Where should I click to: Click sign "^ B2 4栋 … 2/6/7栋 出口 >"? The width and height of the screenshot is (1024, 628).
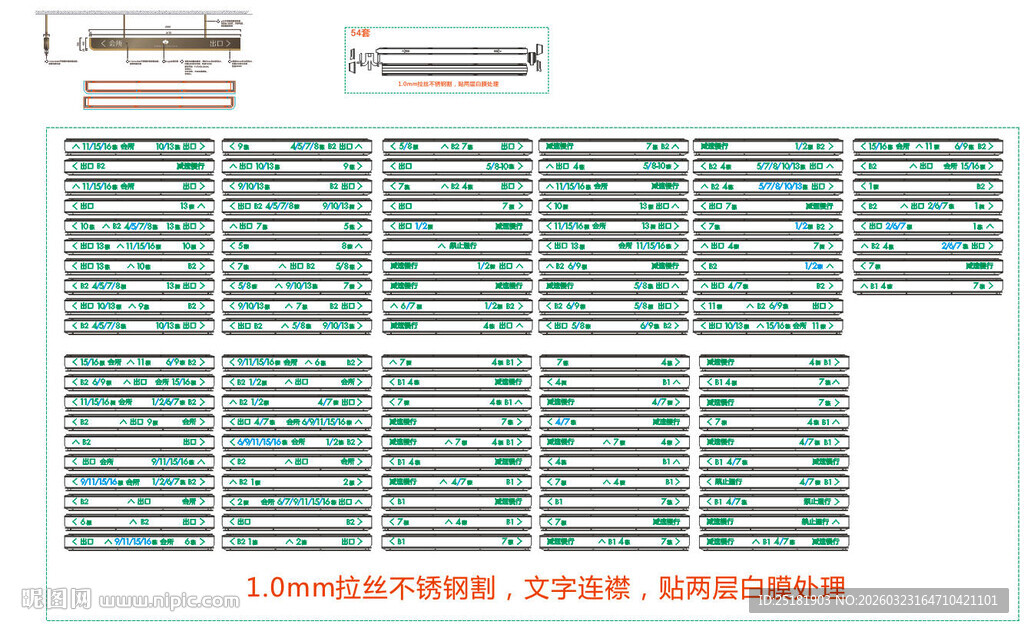tap(927, 247)
